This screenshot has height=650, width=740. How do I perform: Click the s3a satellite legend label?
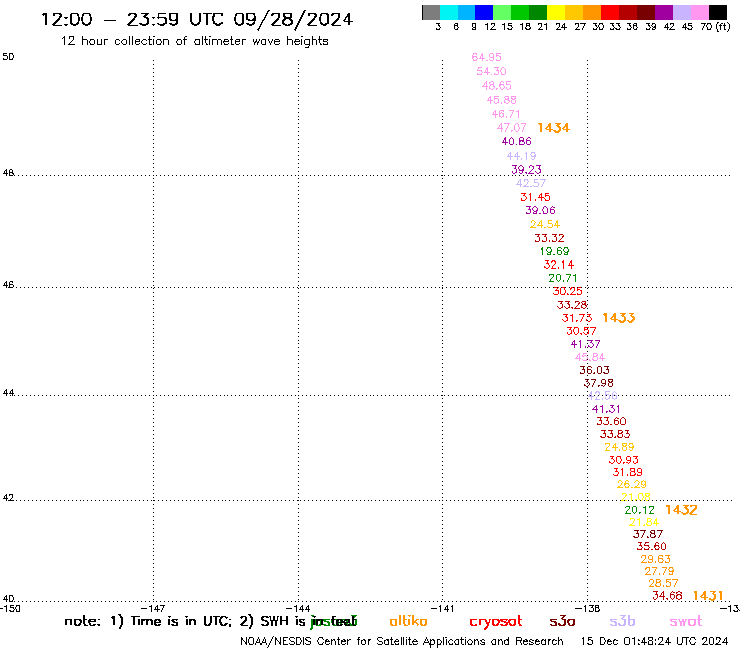pos(562,621)
